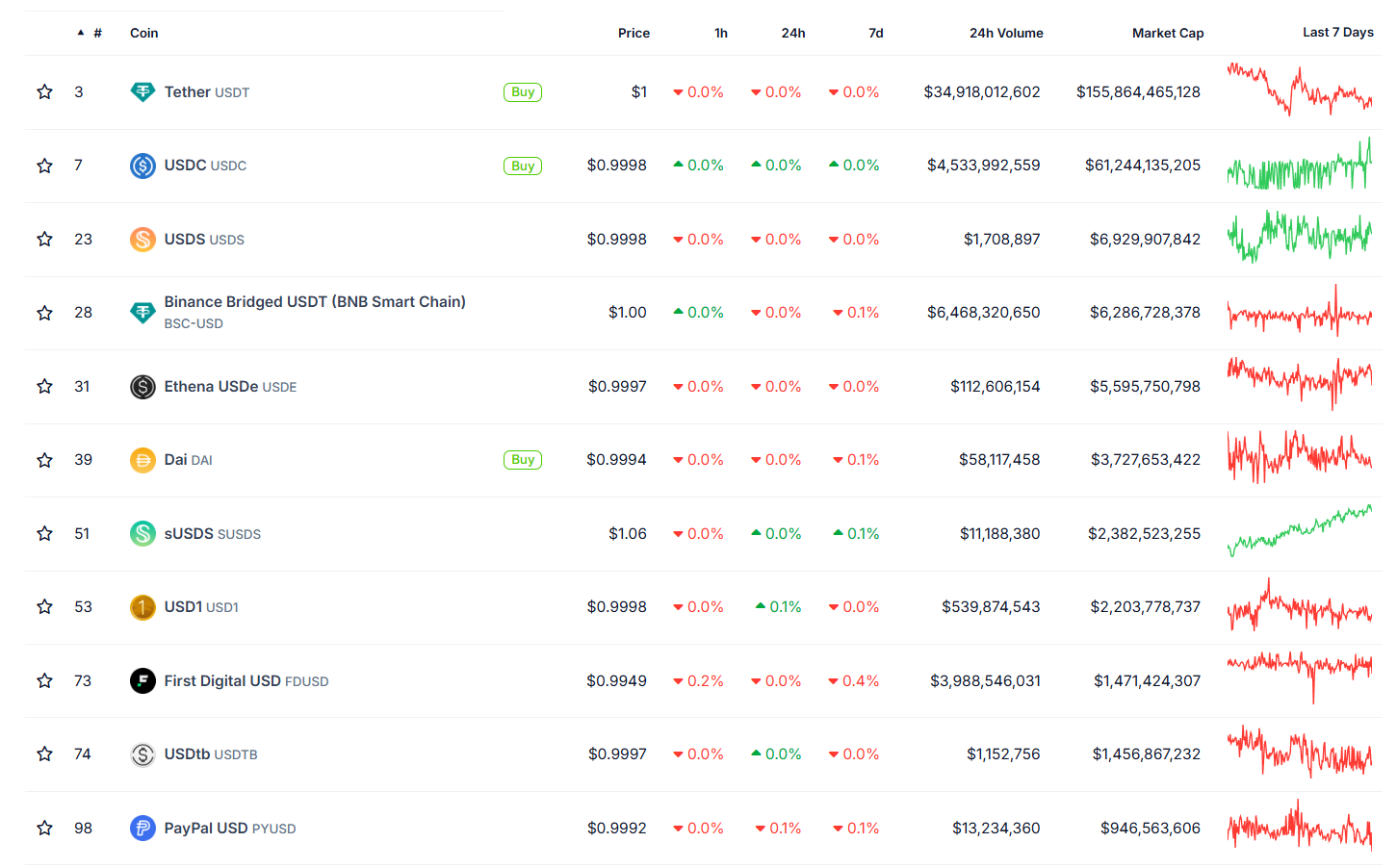The image size is (1397, 868).
Task: Click the USDC coin logo icon
Action: click(142, 166)
